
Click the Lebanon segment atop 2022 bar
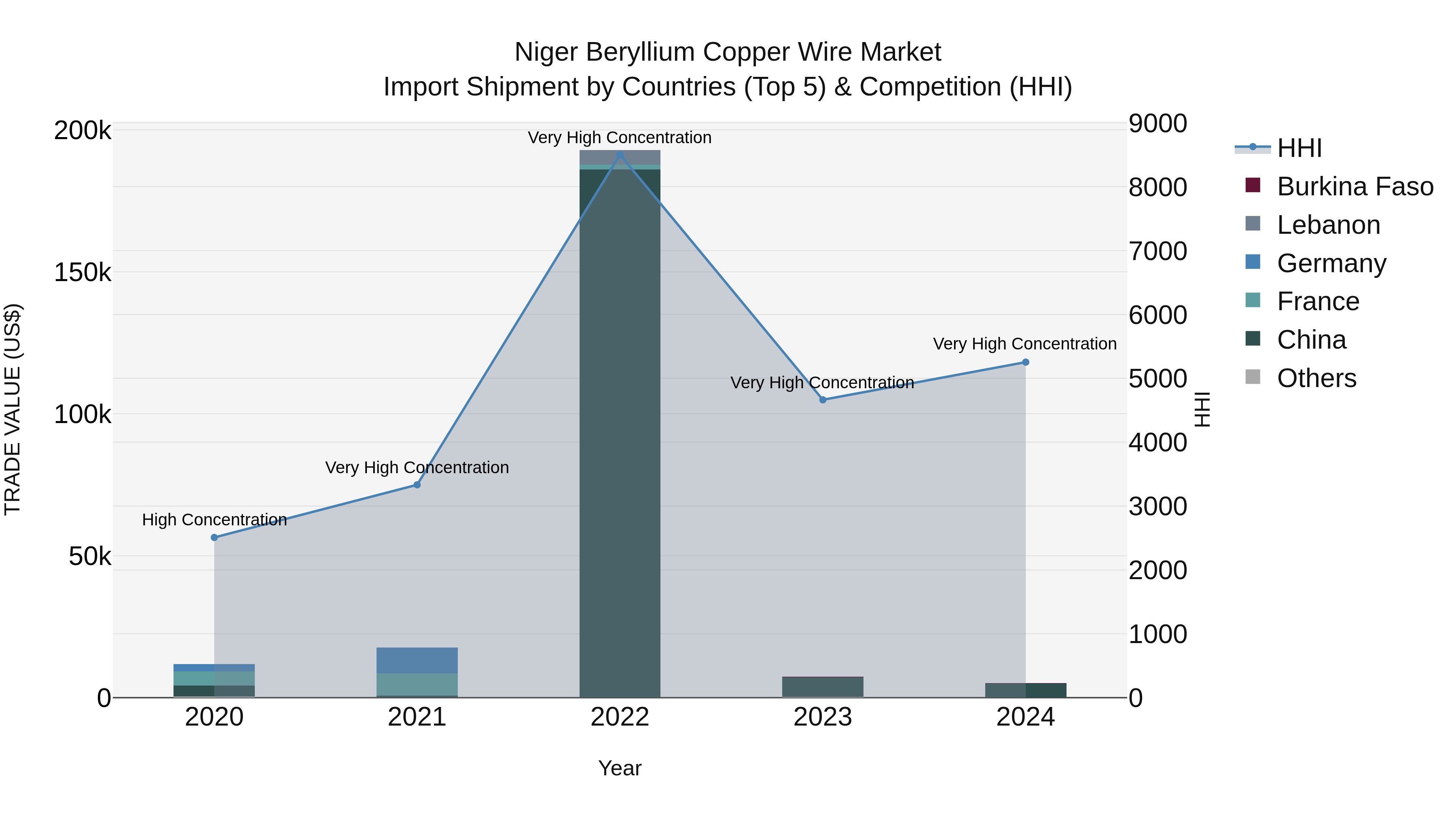[620, 158]
